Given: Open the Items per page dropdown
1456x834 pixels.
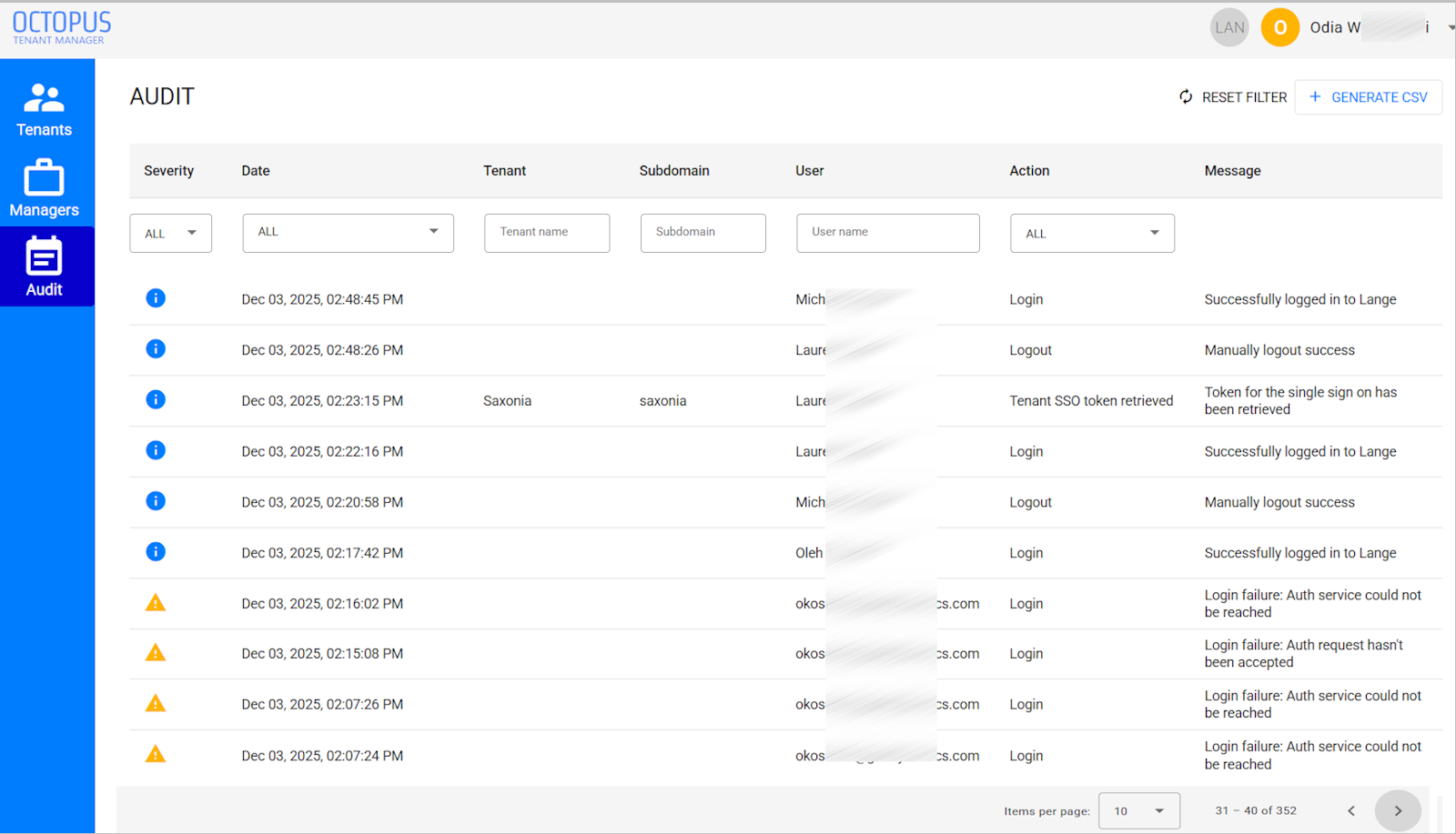Looking at the screenshot, I should tap(1139, 810).
